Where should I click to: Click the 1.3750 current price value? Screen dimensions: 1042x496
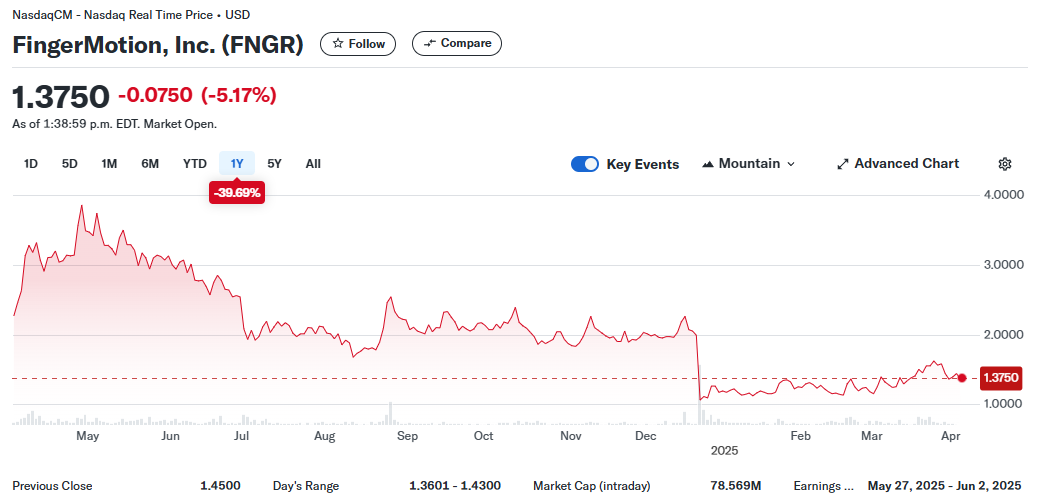coord(61,97)
